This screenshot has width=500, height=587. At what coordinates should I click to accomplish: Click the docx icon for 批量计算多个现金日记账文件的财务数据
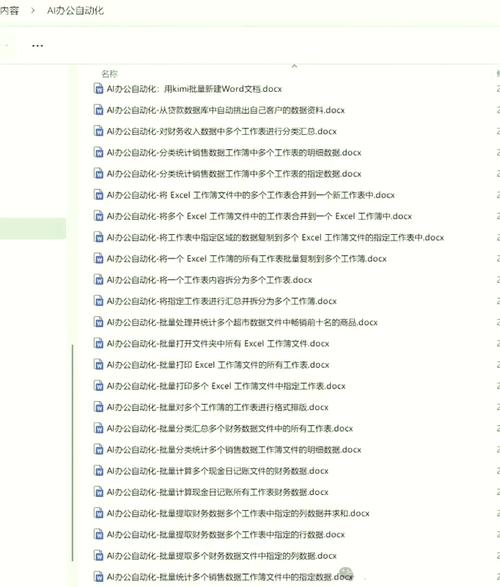tap(98, 471)
